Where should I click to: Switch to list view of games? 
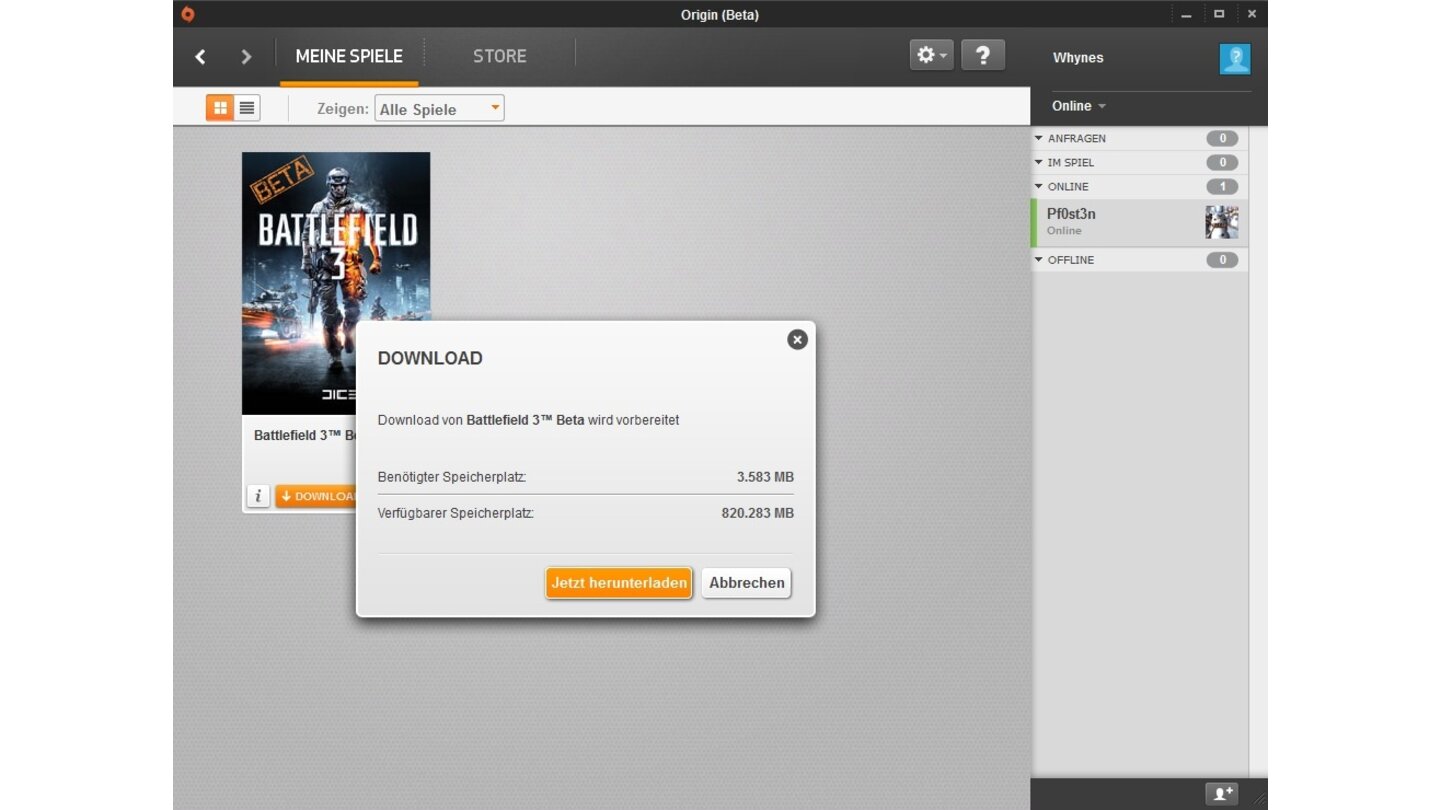[247, 108]
